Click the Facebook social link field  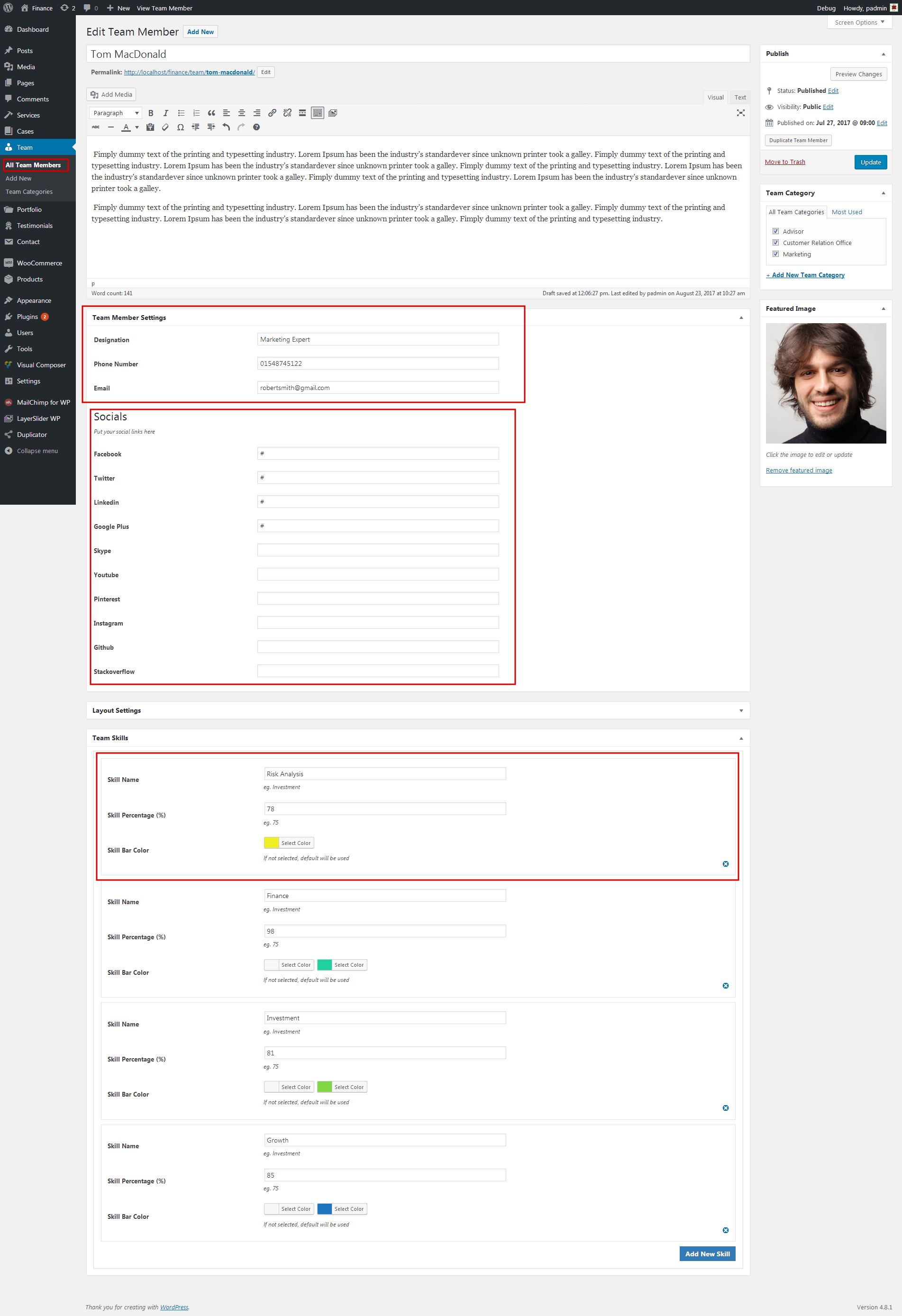[x=378, y=454]
